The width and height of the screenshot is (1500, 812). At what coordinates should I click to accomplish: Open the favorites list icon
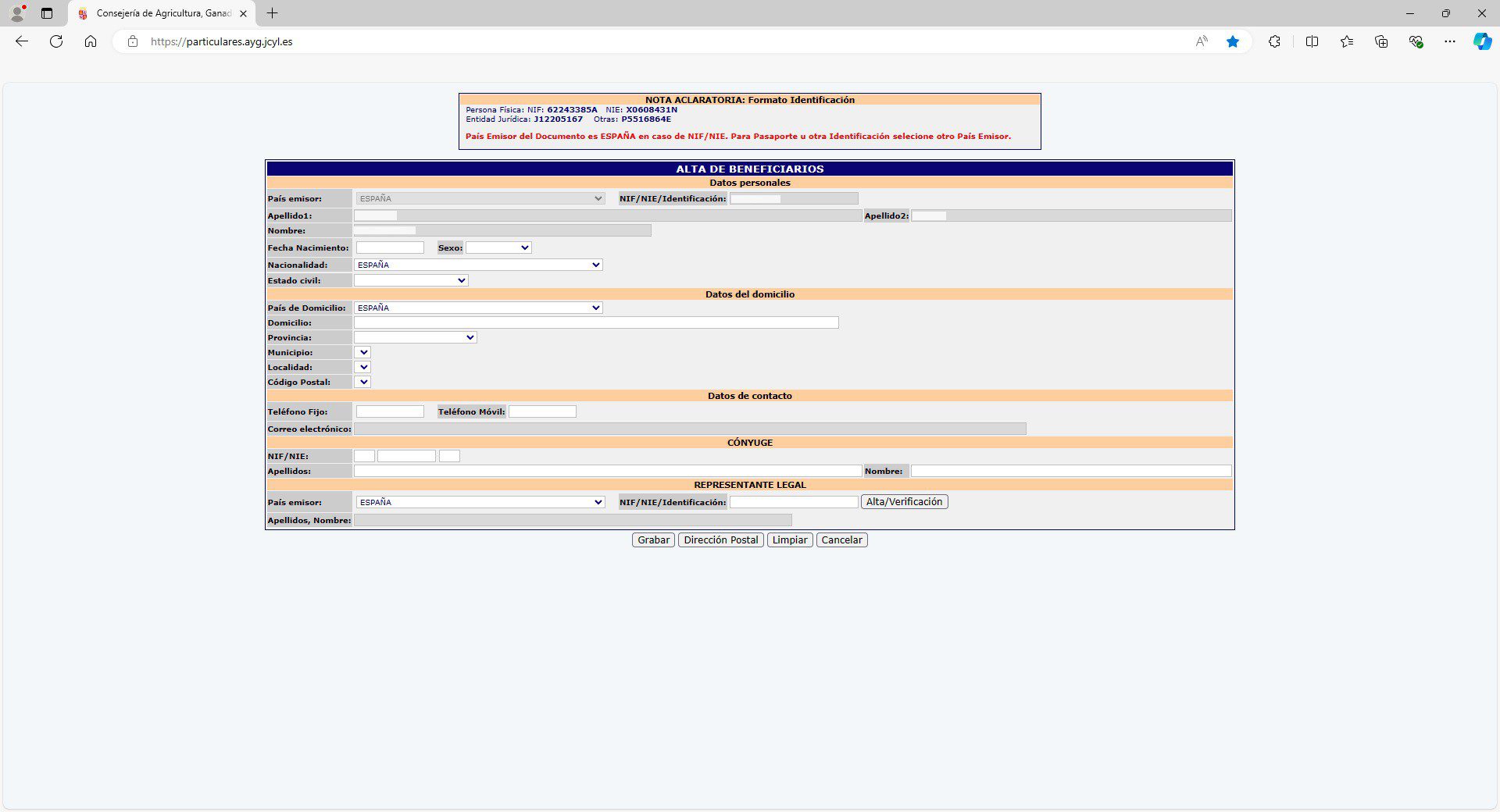[x=1346, y=41]
